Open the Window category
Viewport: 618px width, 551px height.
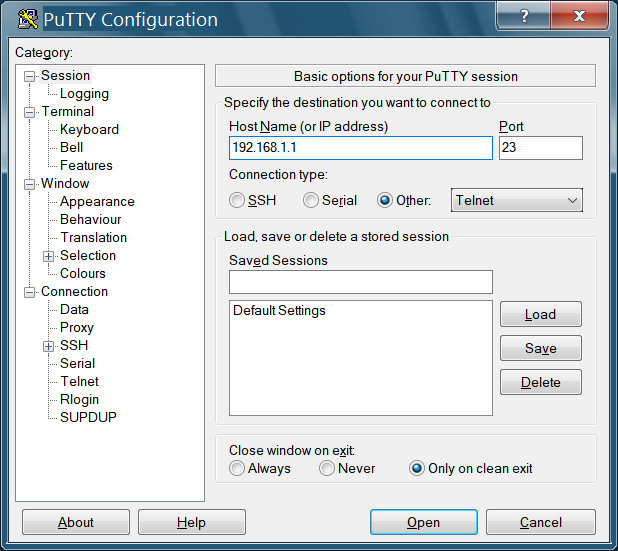tap(65, 183)
